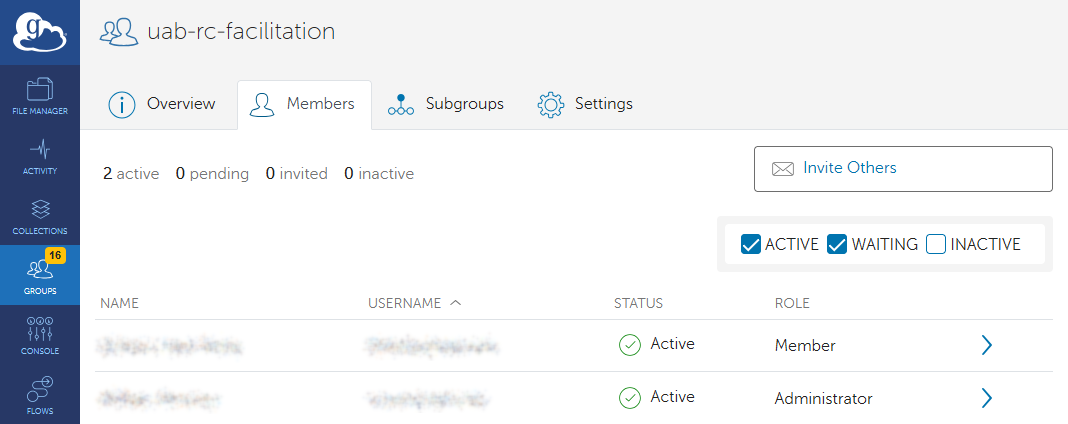Open Groups sidebar icon
1068x424 pixels.
40,276
